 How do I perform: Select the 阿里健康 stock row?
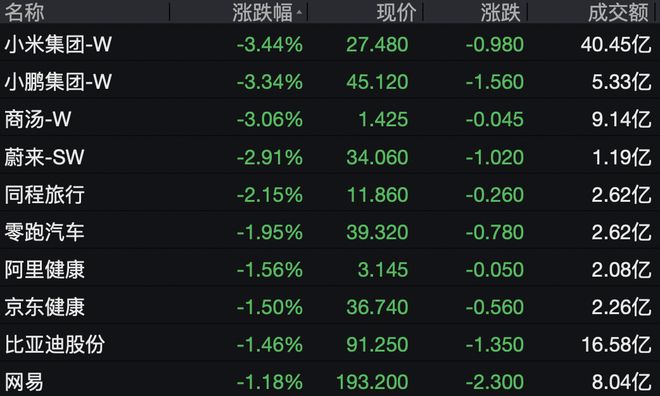click(x=330, y=269)
